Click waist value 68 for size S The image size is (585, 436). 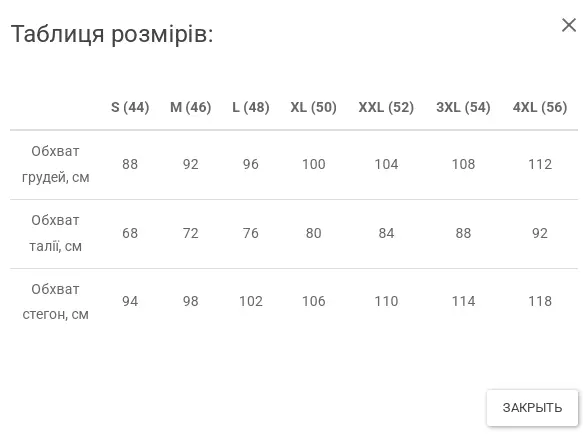(130, 233)
